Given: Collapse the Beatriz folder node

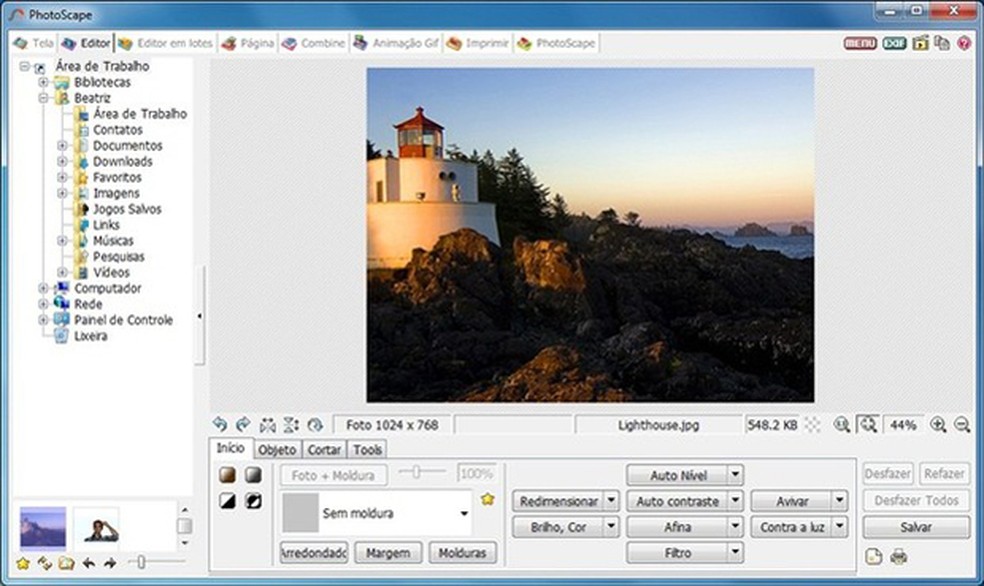Looking at the screenshot, I should point(43,99).
